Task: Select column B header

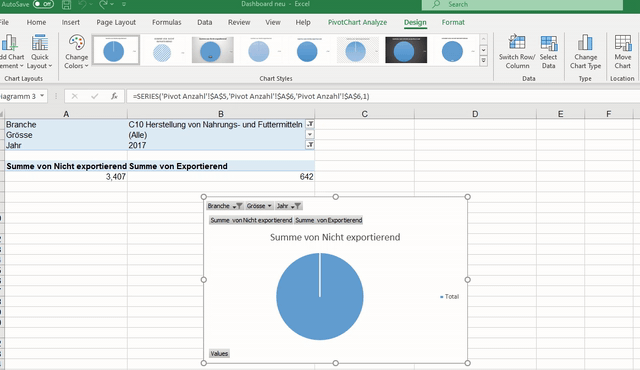Action: (x=221, y=114)
